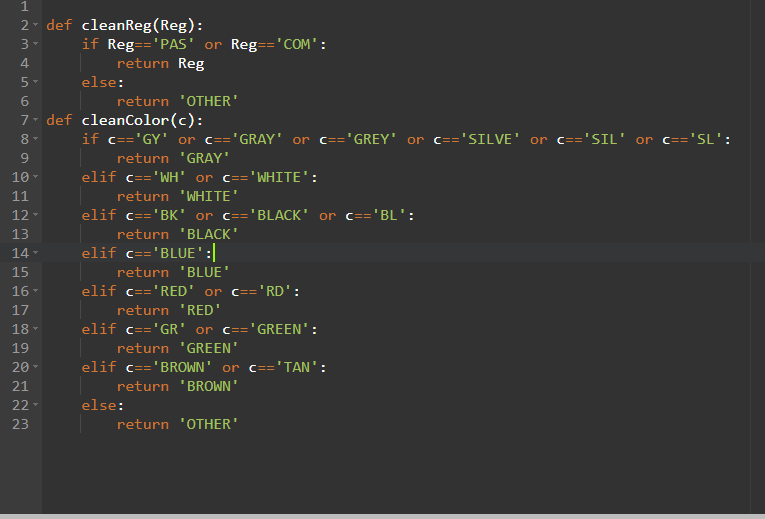Click line number 1 in the gutter
Image resolution: width=765 pixels, height=519 pixels.
pos(24,6)
